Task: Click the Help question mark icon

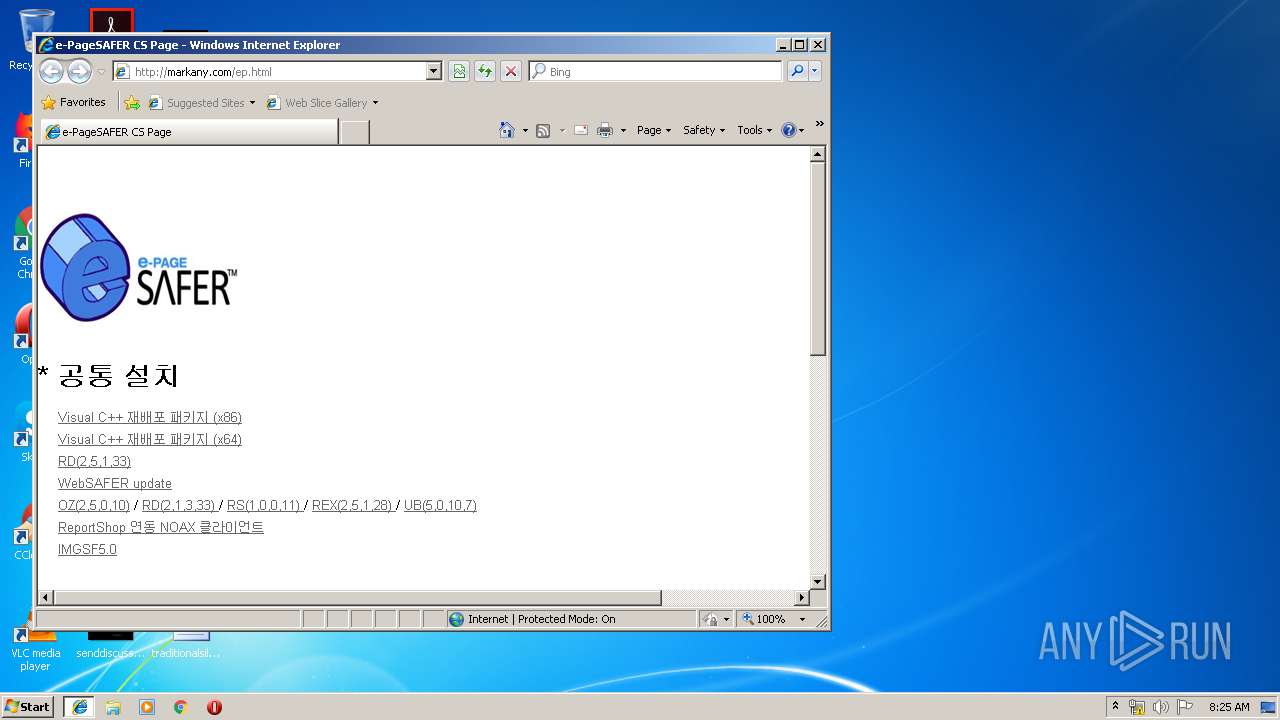Action: click(788, 130)
